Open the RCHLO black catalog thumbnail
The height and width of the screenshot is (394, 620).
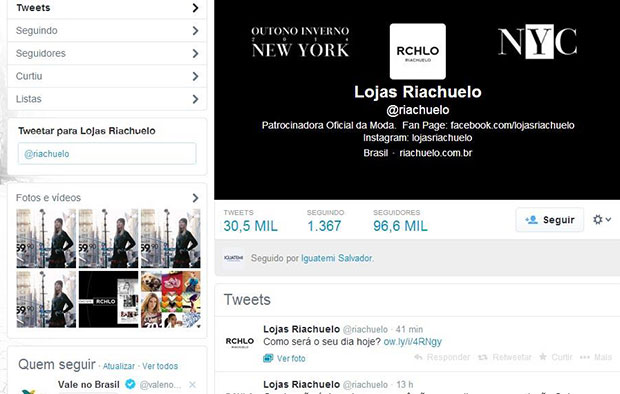tap(108, 299)
